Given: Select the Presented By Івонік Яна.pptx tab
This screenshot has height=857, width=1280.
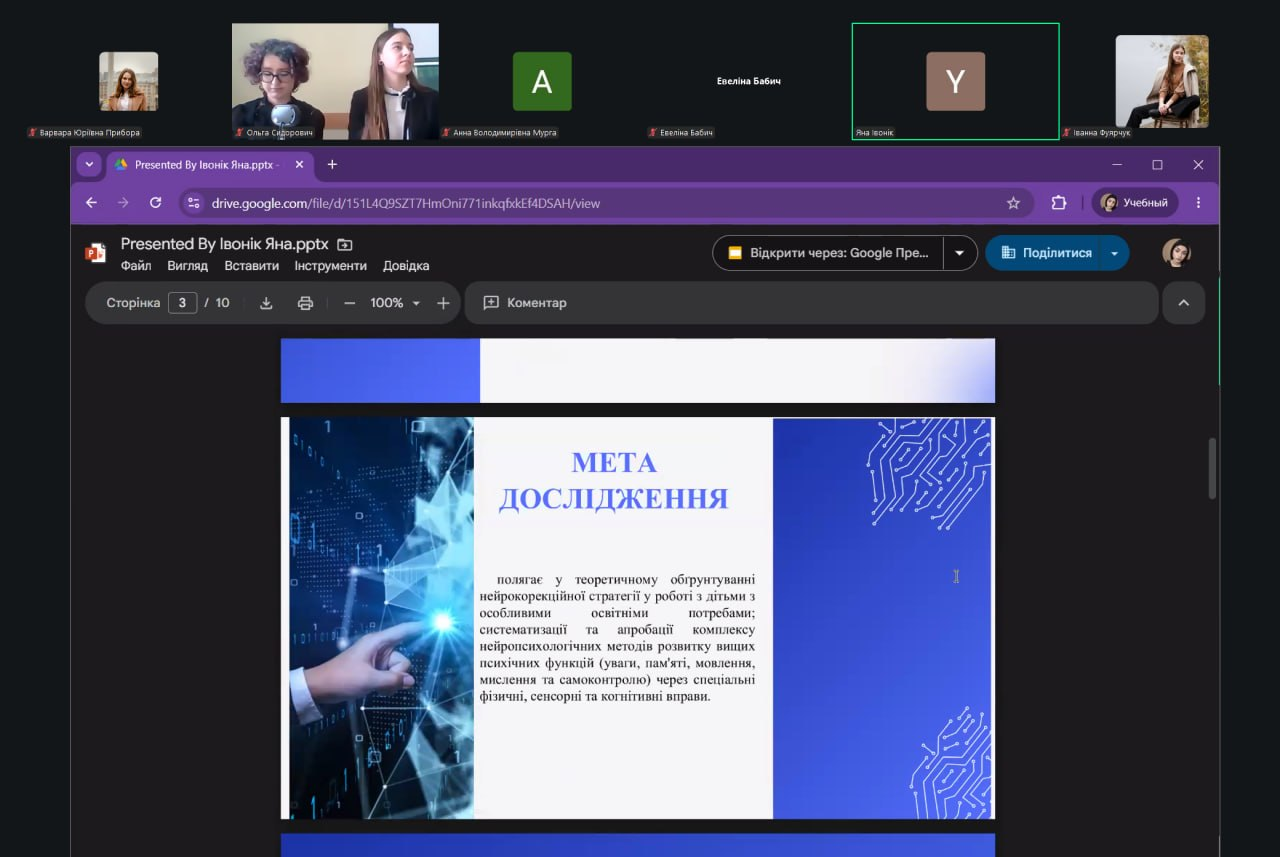Looking at the screenshot, I should coord(209,165).
